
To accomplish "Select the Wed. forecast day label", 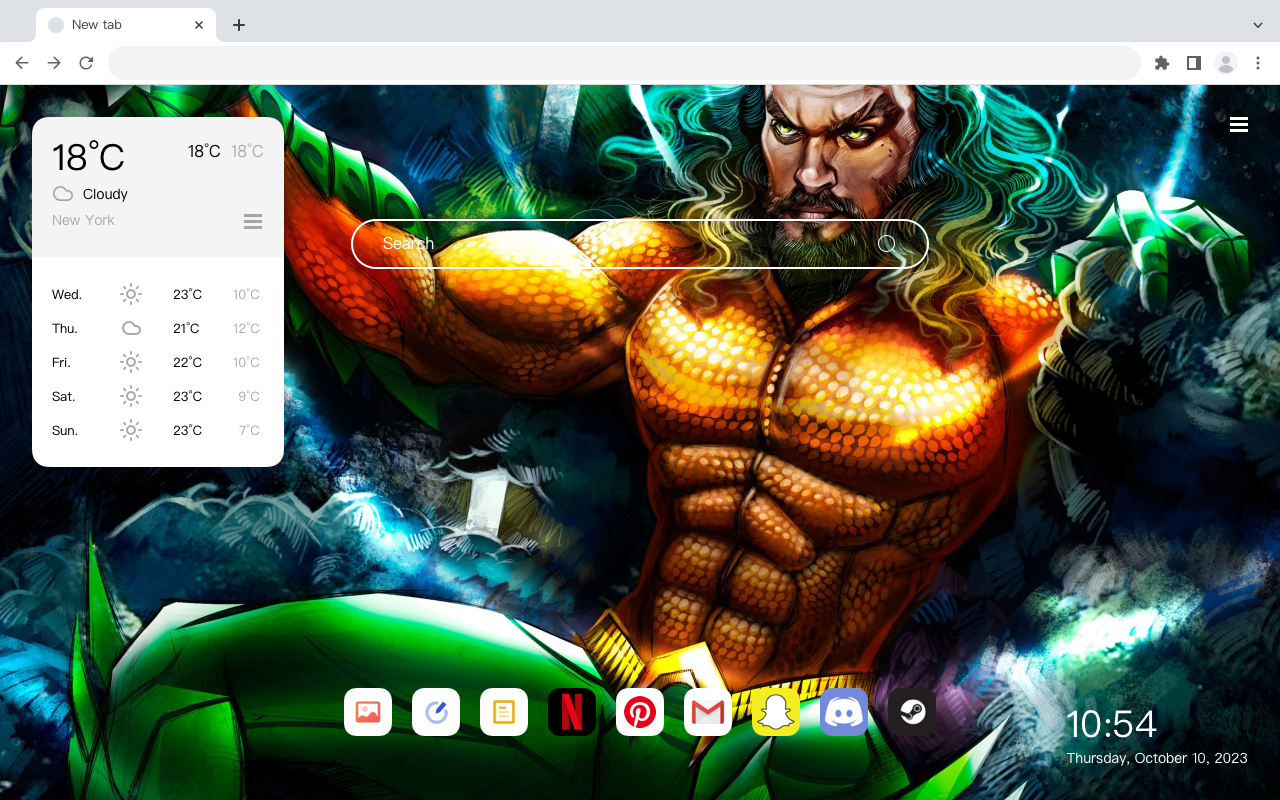I will pos(67,294).
